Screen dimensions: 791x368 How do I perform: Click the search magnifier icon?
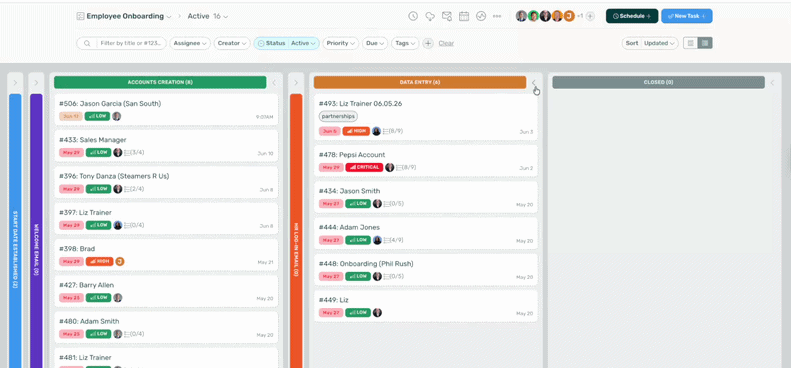pyautogui.click(x=87, y=43)
